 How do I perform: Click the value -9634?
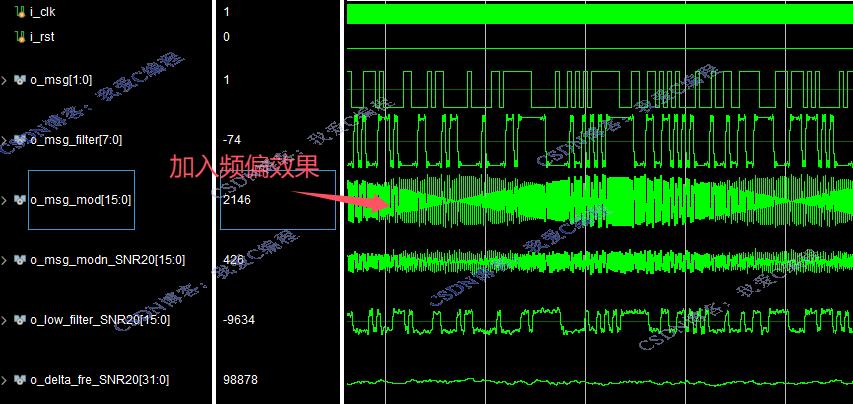coord(239,320)
